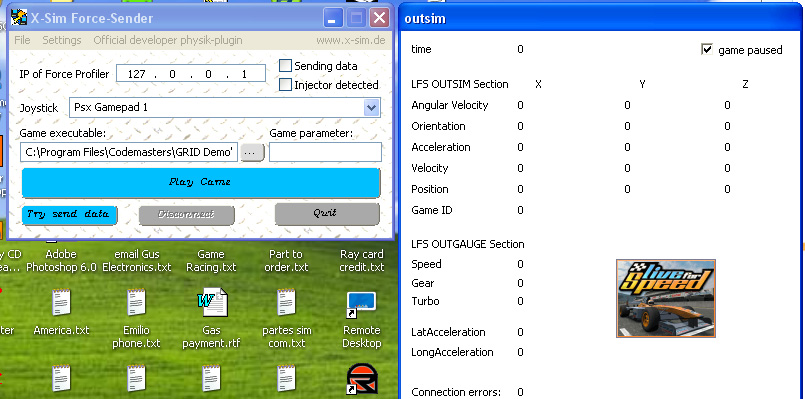Click the Play Game button
The height and width of the screenshot is (399, 805).
[x=201, y=182]
